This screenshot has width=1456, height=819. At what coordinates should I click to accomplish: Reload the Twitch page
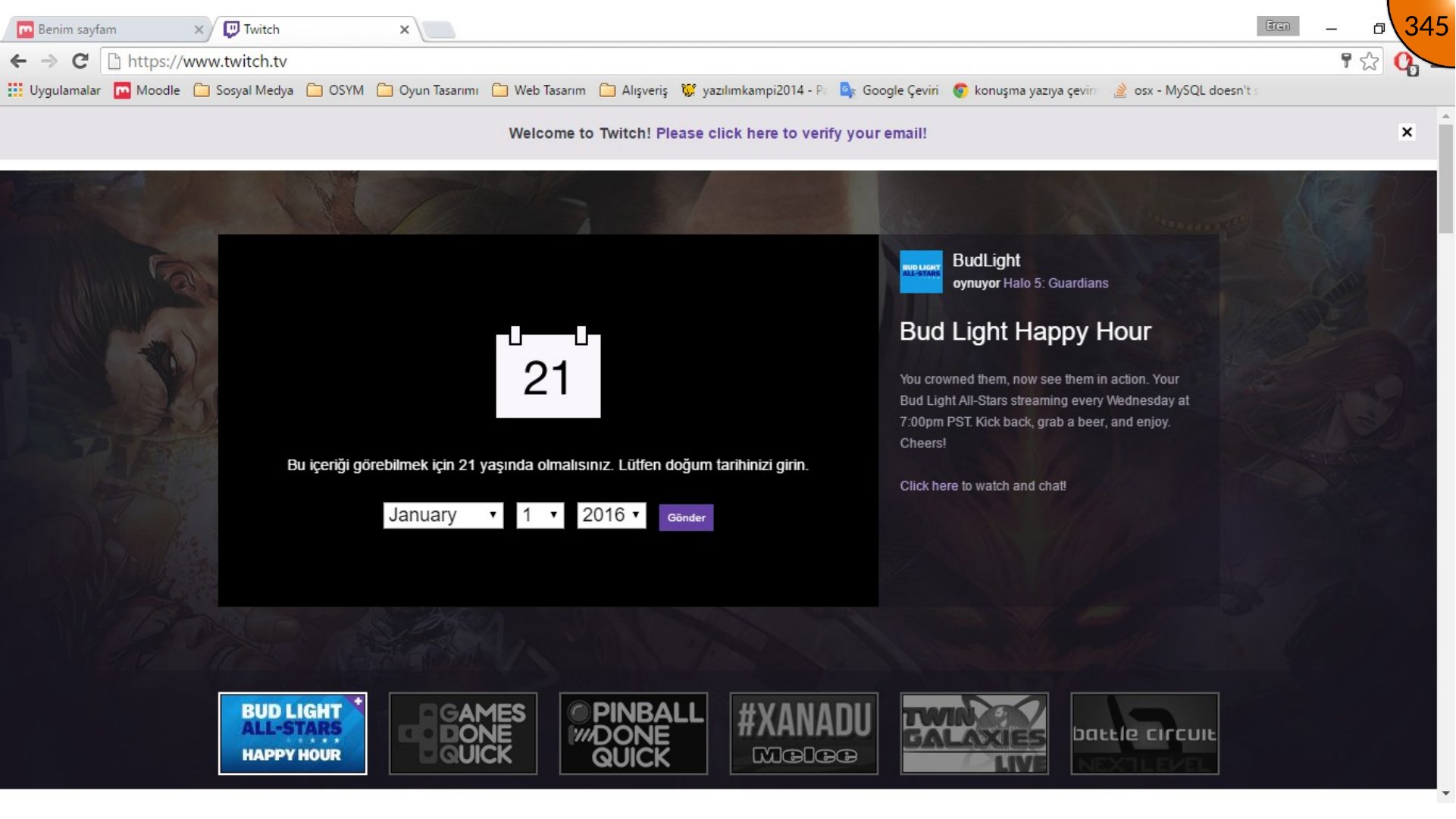point(80,61)
